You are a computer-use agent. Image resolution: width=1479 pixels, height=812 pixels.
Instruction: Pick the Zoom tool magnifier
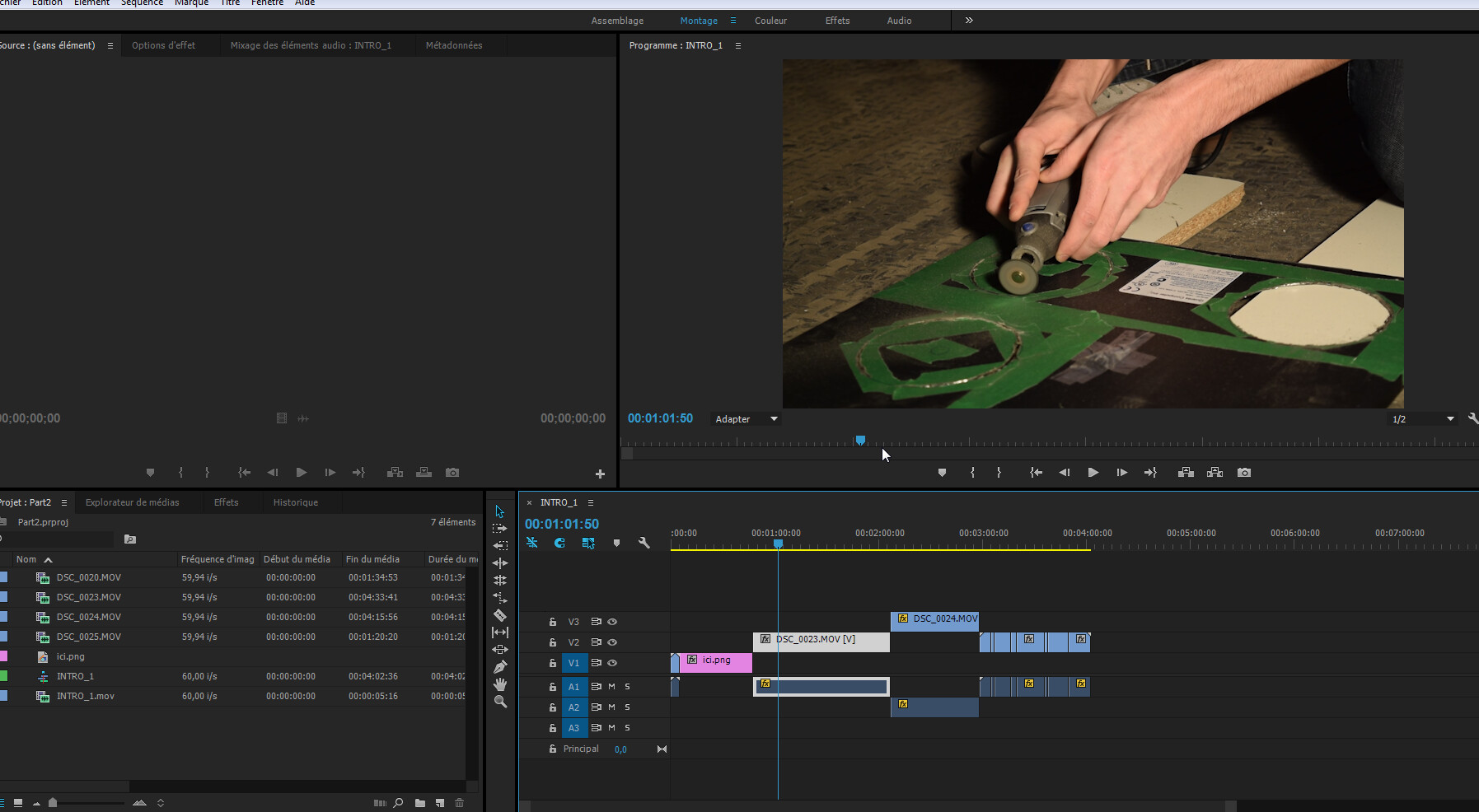click(x=500, y=702)
